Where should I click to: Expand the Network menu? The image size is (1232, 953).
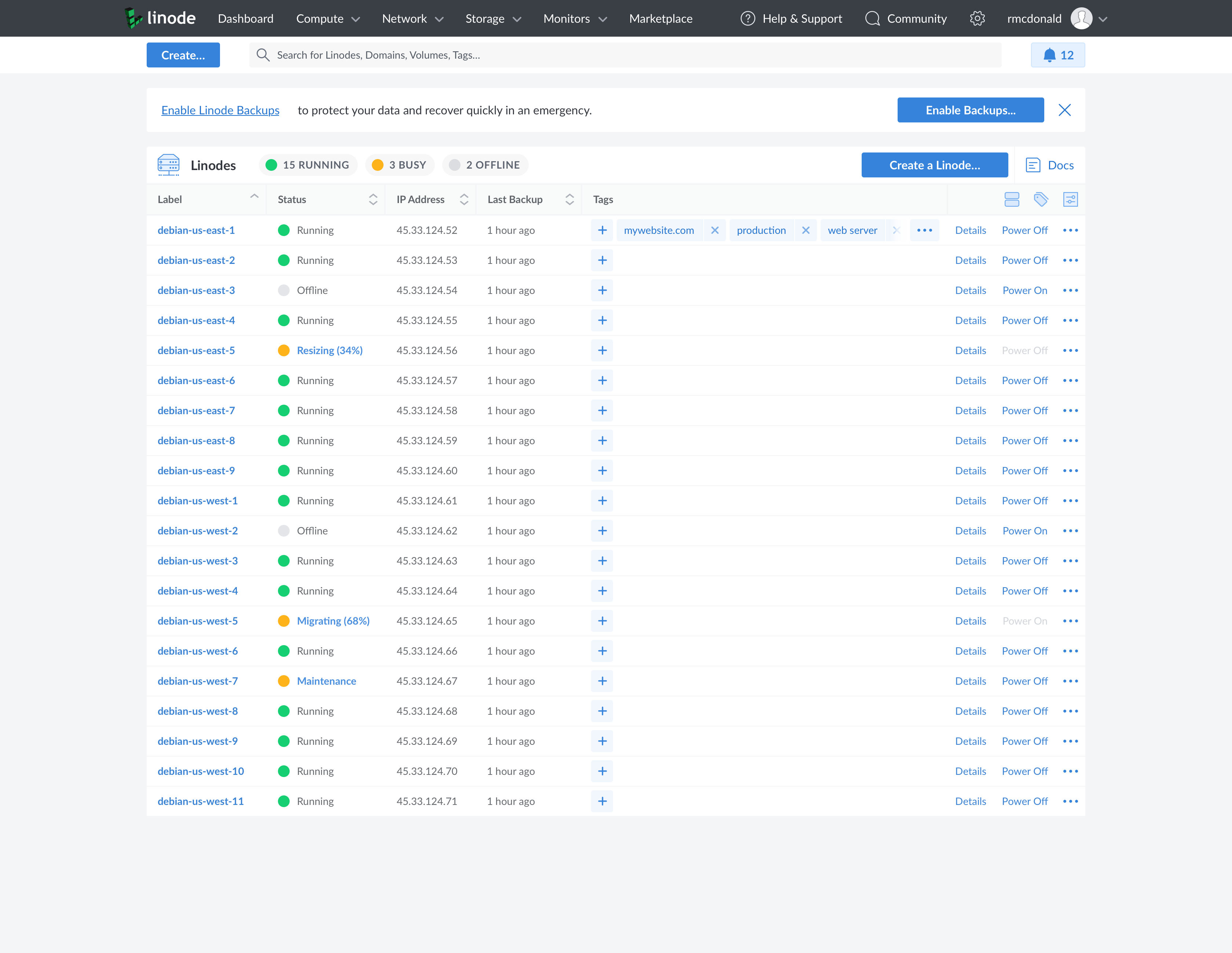pos(413,19)
